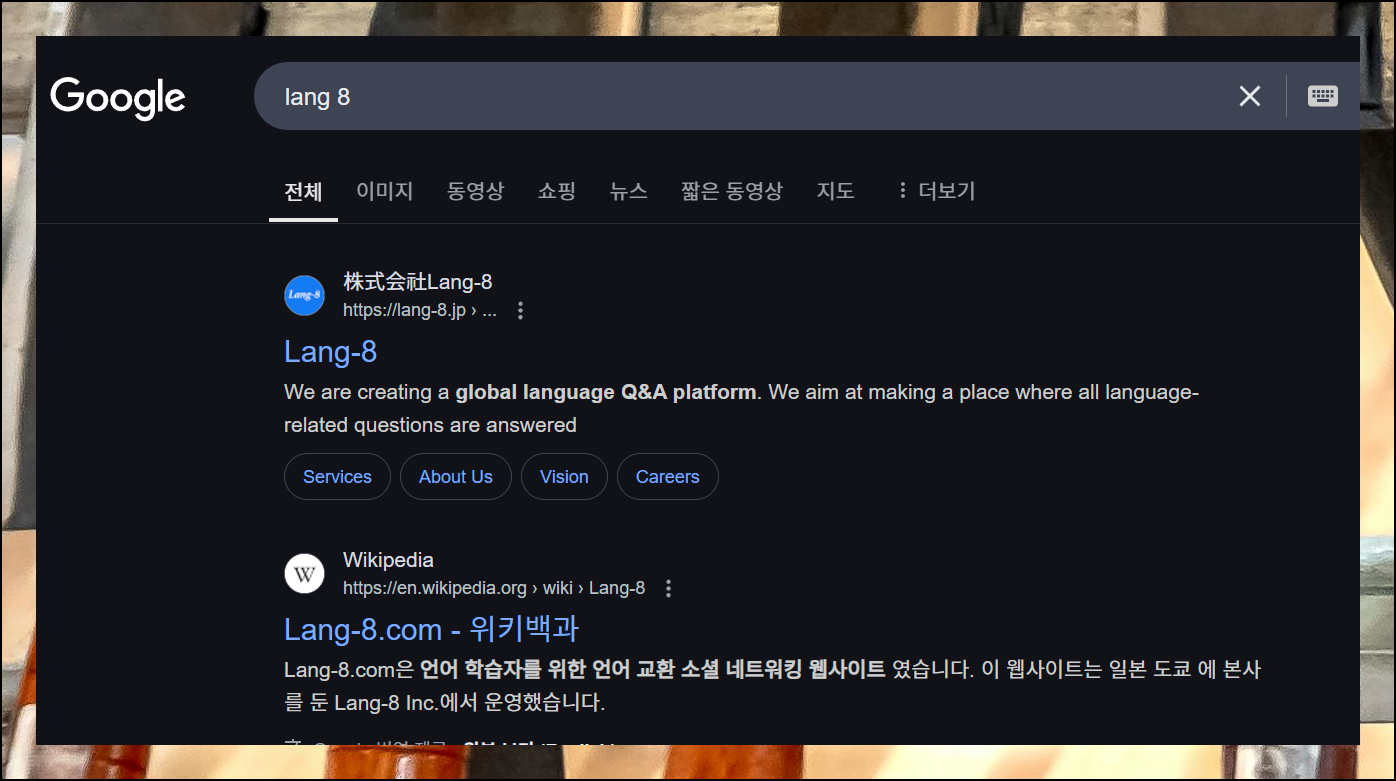
Task: Clear the search query with X icon
Action: tap(1250, 96)
